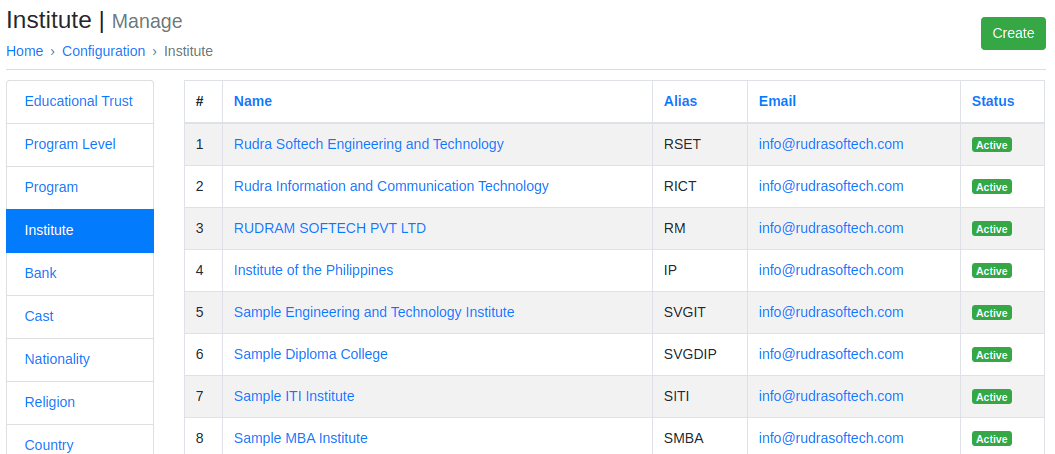Open Nationality sidebar item
The height and width of the screenshot is (454, 1055).
click(57, 359)
